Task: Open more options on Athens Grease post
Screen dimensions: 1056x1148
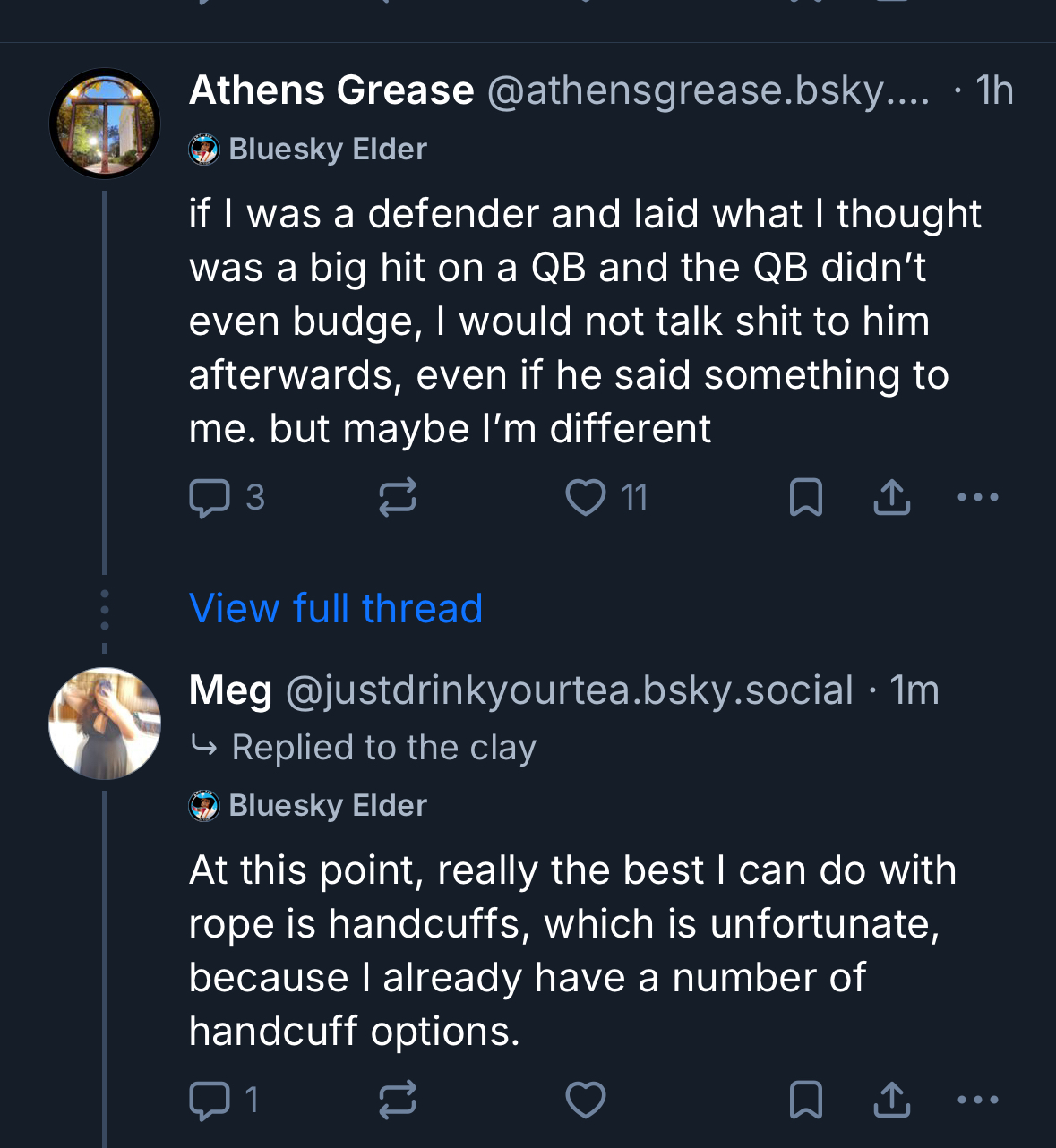Action: pos(977,498)
